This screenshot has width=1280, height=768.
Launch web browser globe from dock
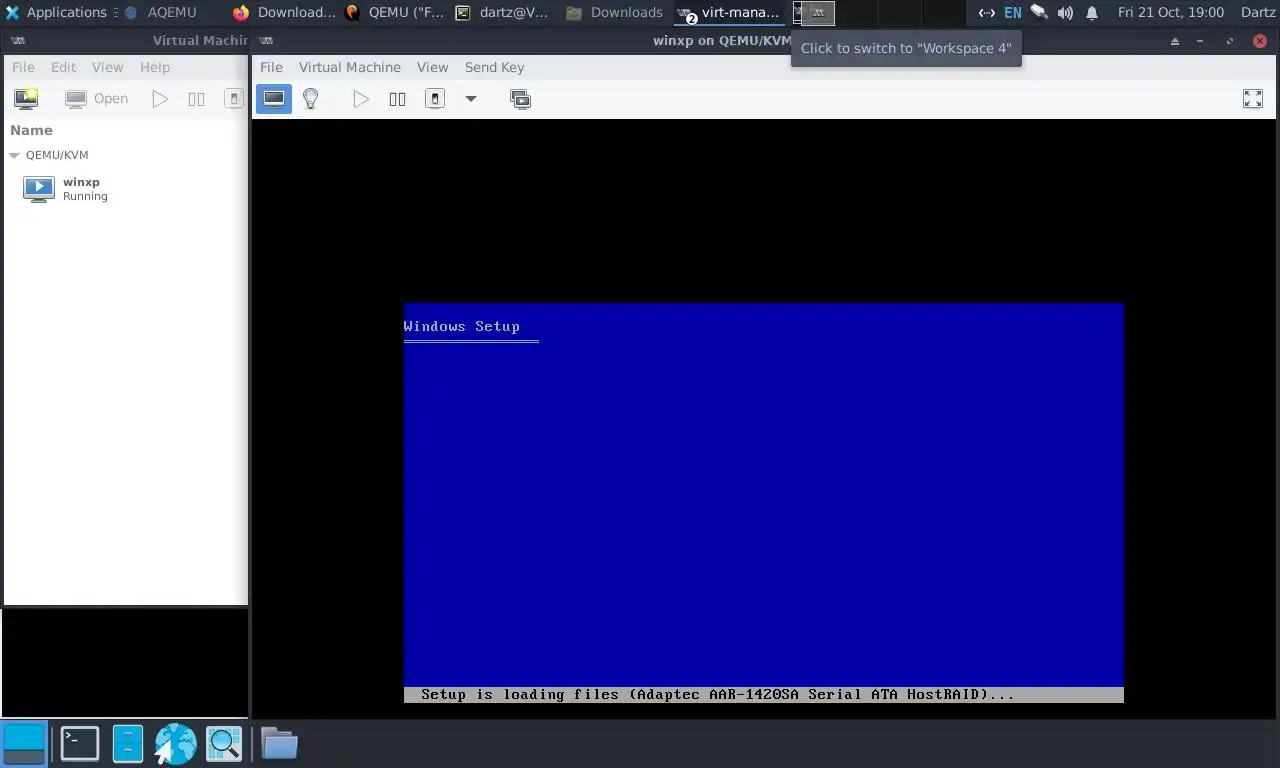tap(175, 743)
